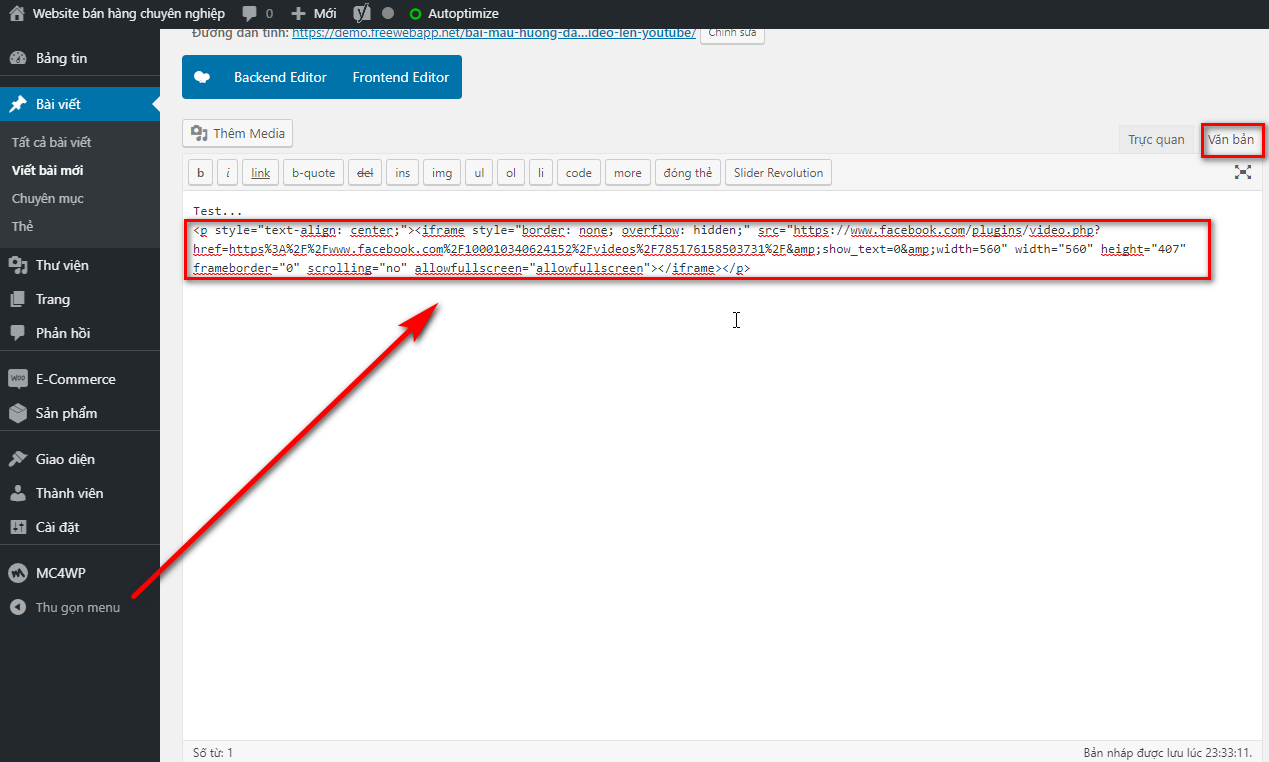Open E-Commerce WooCommerce menu
Viewport: 1269px width, 762px height.
tap(75, 379)
